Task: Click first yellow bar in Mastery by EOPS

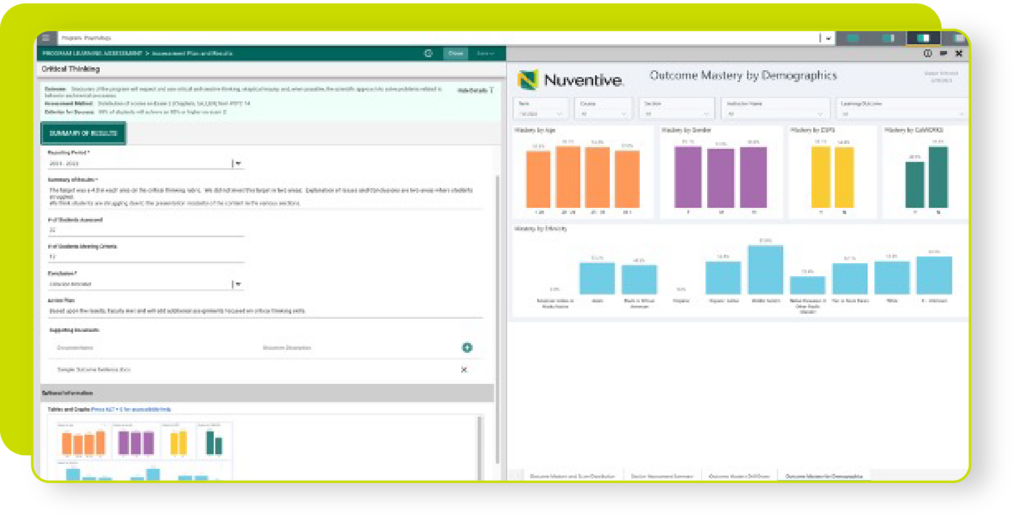Action: 821,177
